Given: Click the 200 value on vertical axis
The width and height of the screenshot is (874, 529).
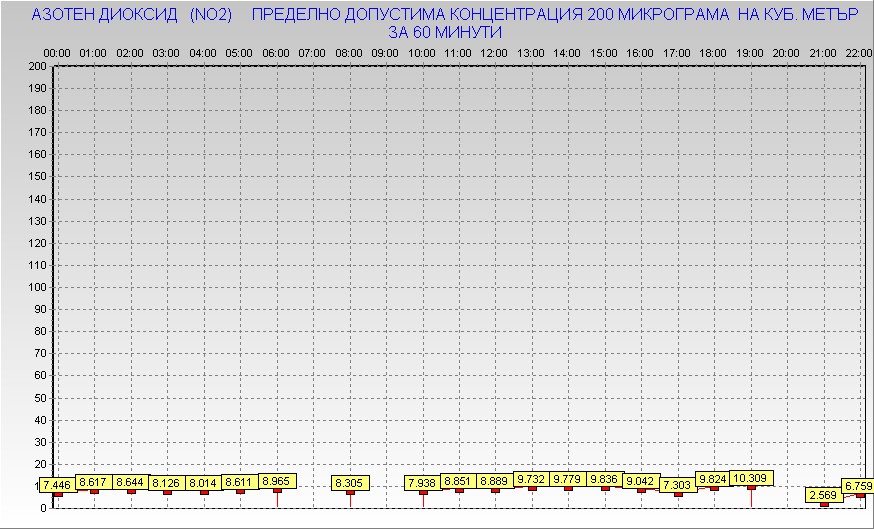Looking at the screenshot, I should pyautogui.click(x=37, y=66).
